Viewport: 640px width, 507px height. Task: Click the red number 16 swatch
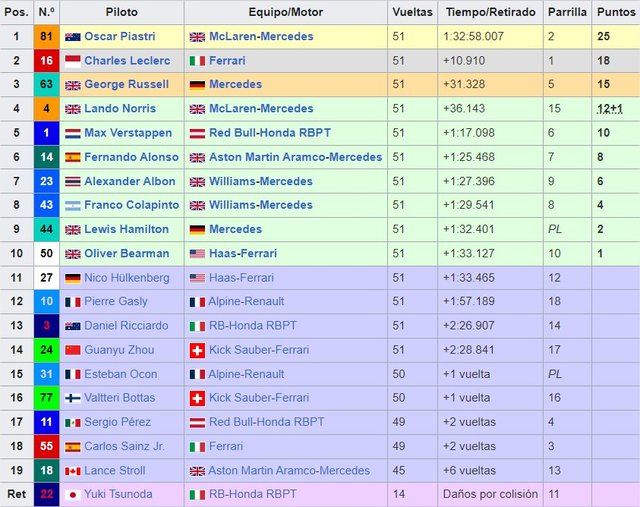click(47, 60)
